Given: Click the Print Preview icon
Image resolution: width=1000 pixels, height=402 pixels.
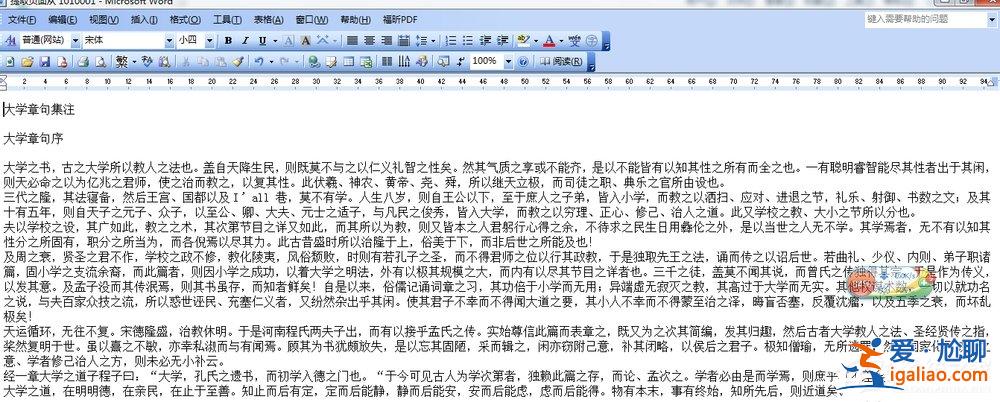Looking at the screenshot, I should 100,62.
